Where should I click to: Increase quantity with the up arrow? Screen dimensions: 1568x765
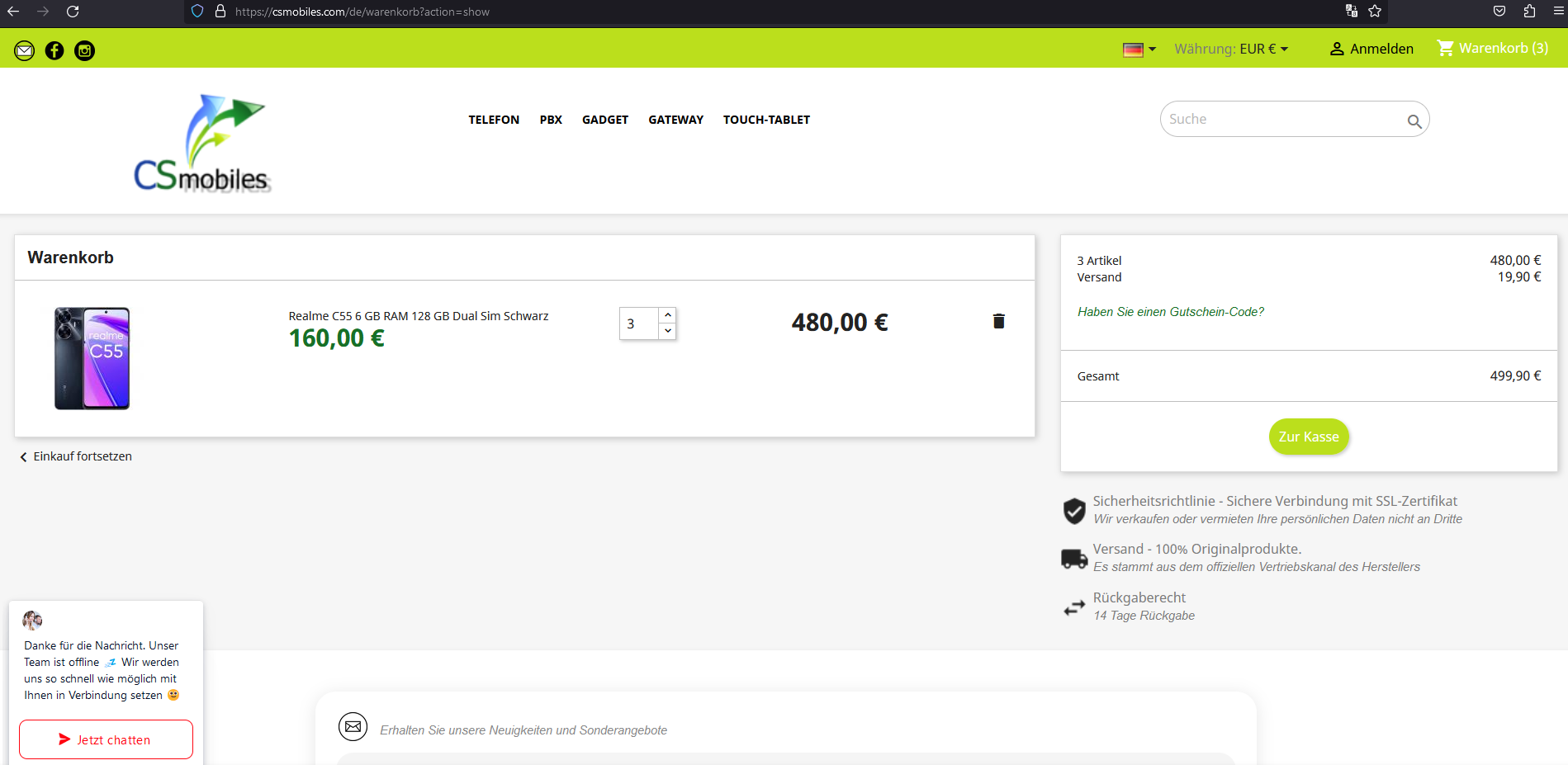tap(668, 315)
